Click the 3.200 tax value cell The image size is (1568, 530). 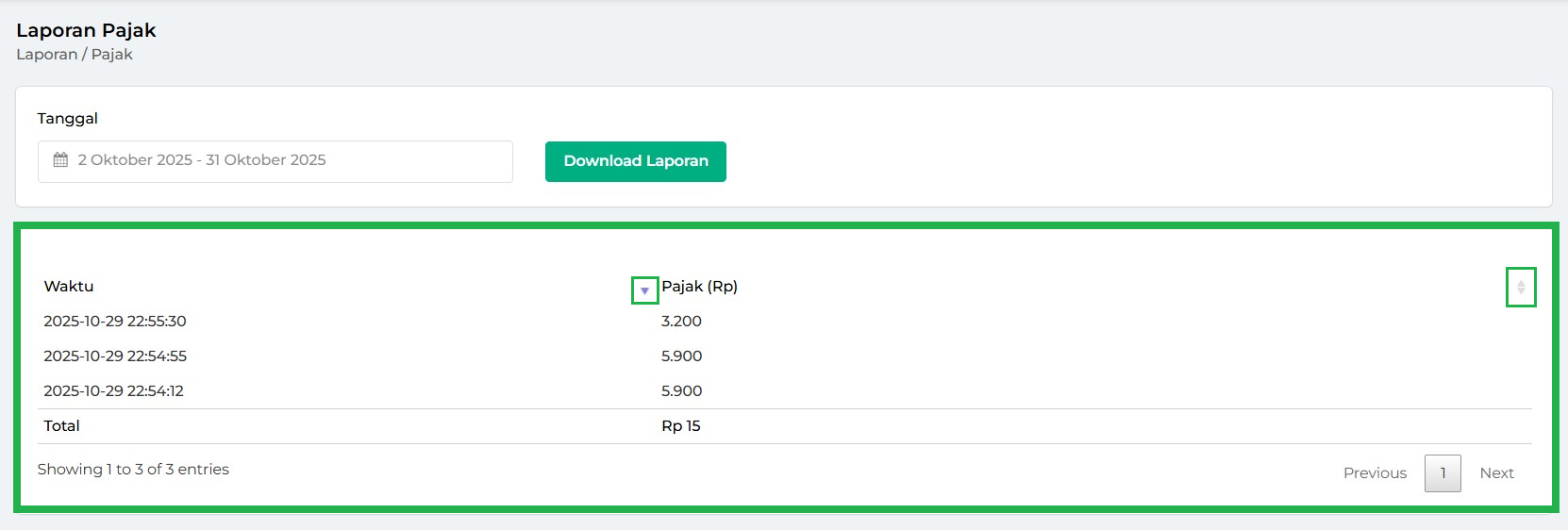pos(681,322)
